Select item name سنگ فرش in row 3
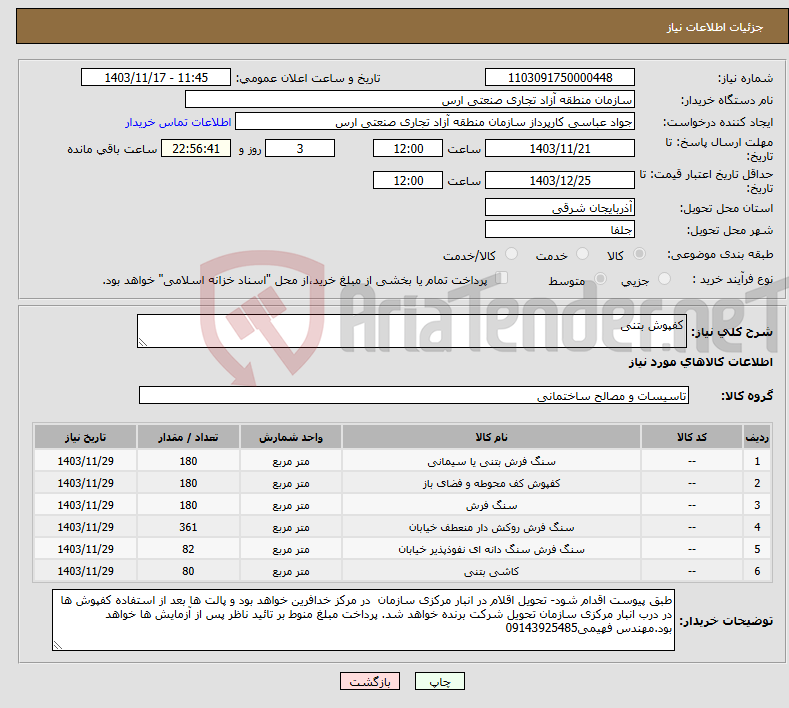 pyautogui.click(x=491, y=505)
